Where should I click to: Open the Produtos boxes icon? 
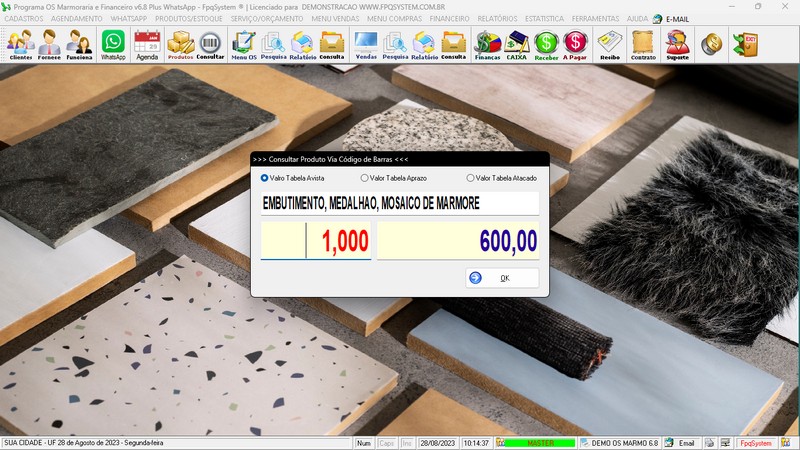tap(180, 44)
